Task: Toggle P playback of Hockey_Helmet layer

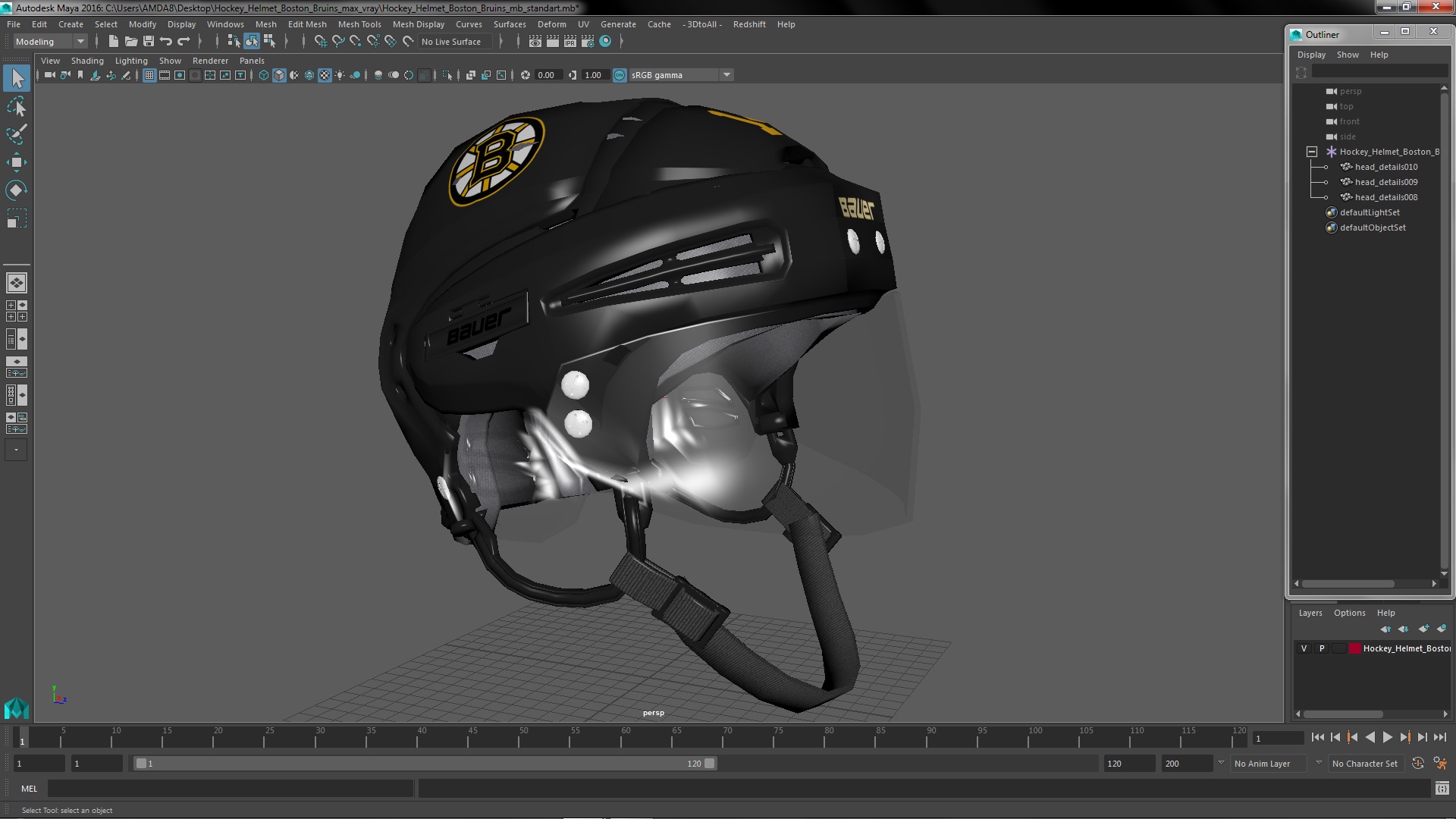Action: tap(1322, 648)
